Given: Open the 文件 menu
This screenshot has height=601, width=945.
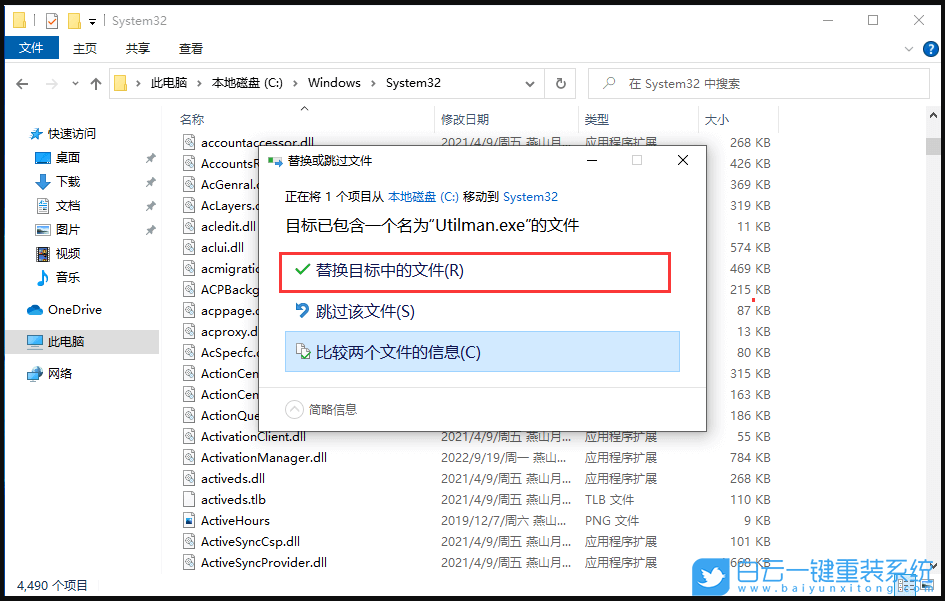Looking at the screenshot, I should click(x=31, y=47).
